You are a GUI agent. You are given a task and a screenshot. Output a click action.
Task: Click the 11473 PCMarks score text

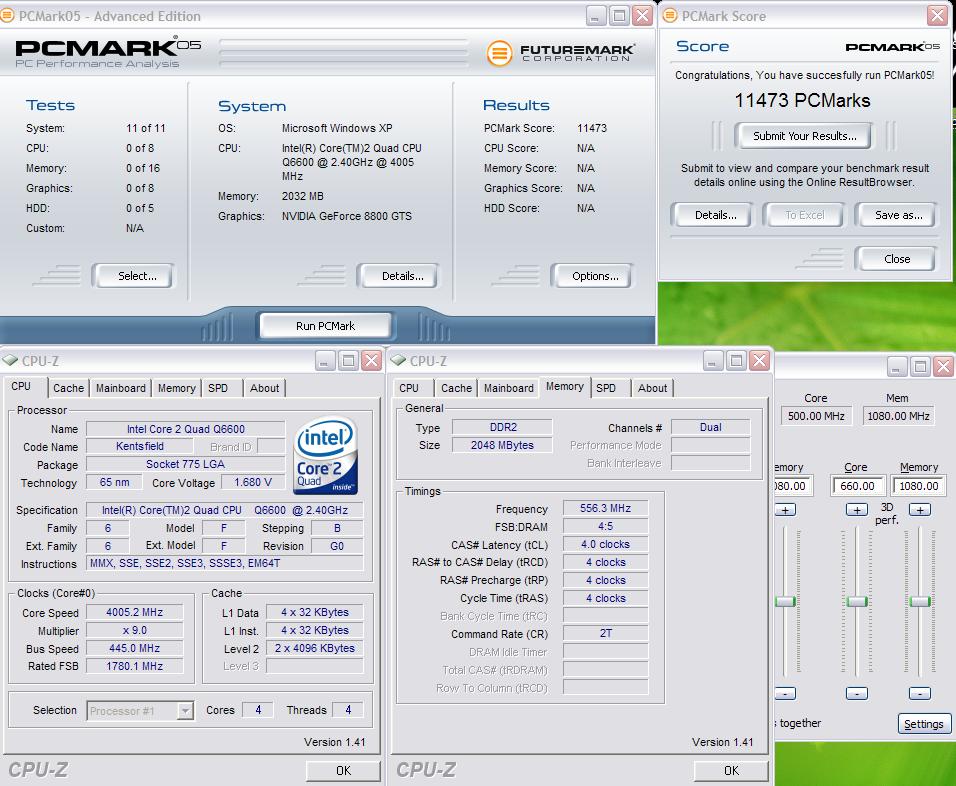click(802, 101)
